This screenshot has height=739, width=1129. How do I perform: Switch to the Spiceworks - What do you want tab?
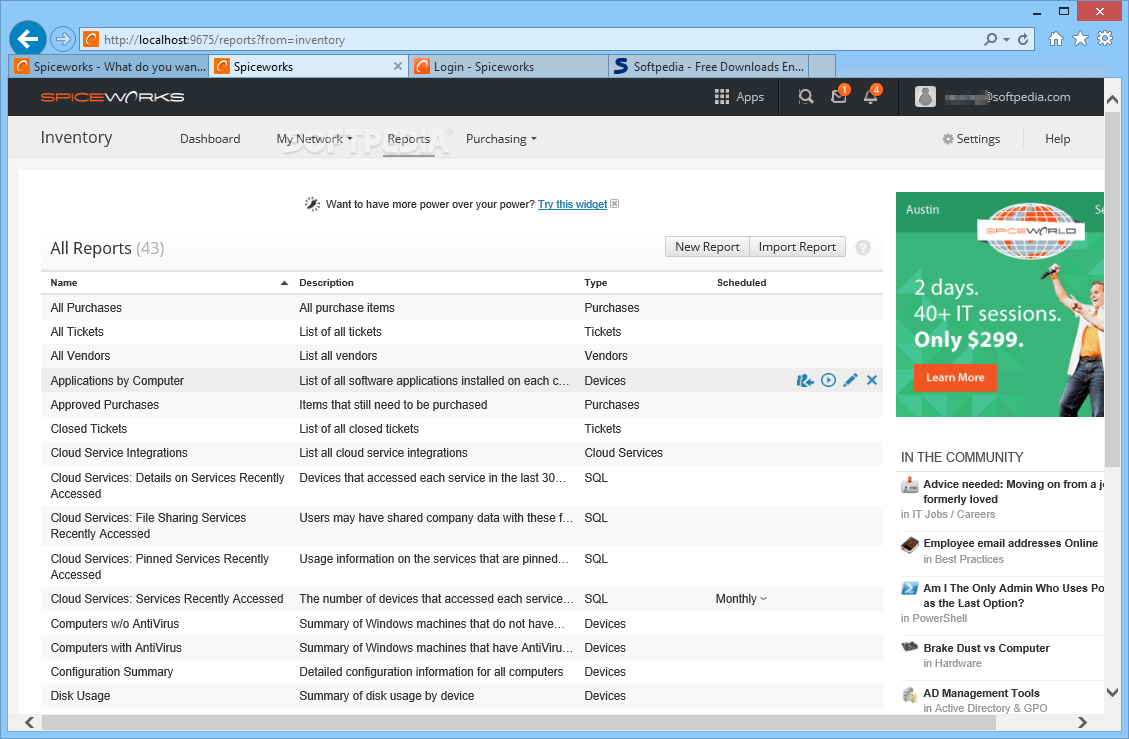(109, 66)
